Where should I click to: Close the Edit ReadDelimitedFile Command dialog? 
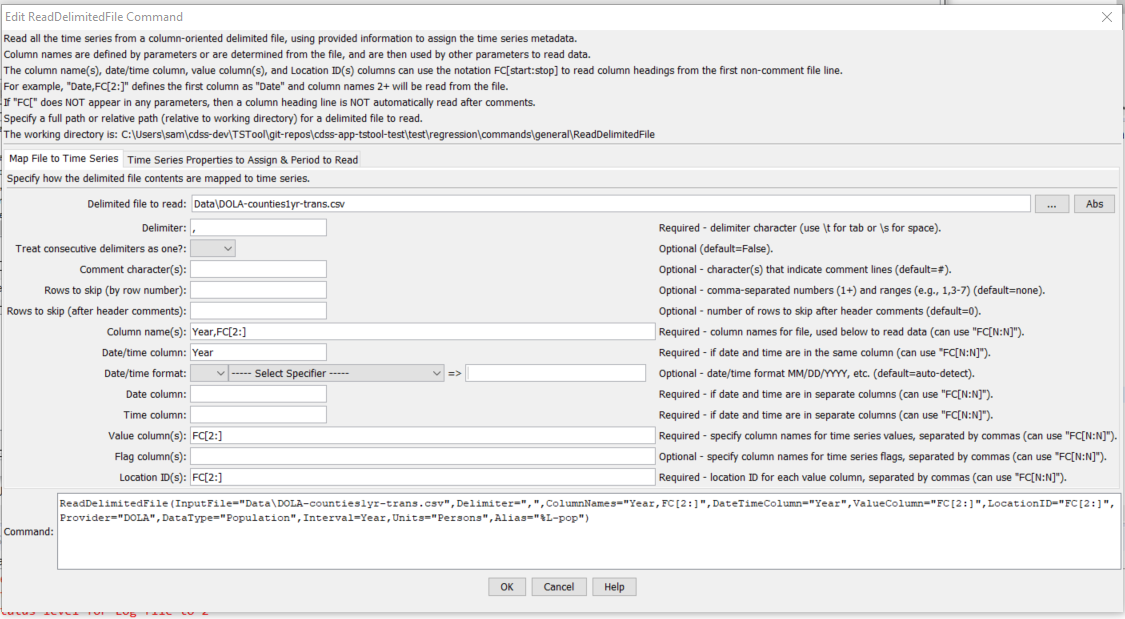click(1106, 17)
